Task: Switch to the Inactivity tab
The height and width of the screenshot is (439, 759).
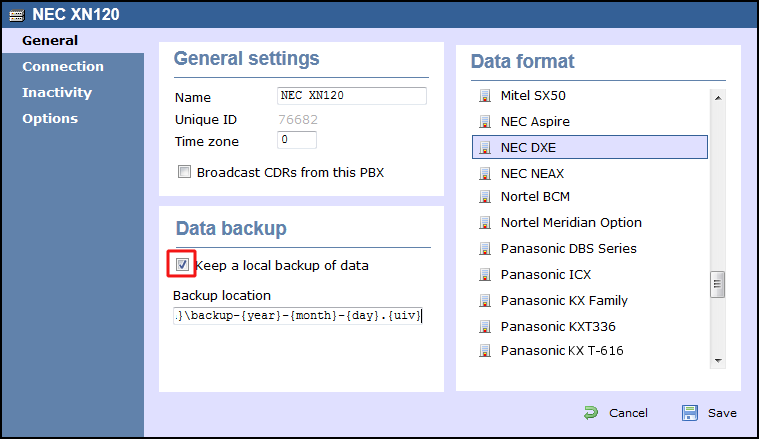Action: (57, 92)
